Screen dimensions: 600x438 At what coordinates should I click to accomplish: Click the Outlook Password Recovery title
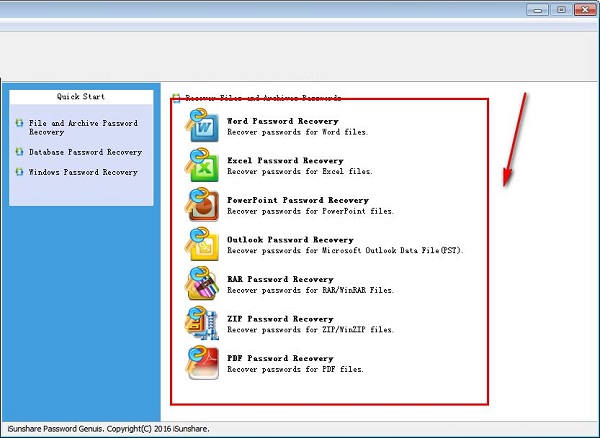[x=290, y=240]
